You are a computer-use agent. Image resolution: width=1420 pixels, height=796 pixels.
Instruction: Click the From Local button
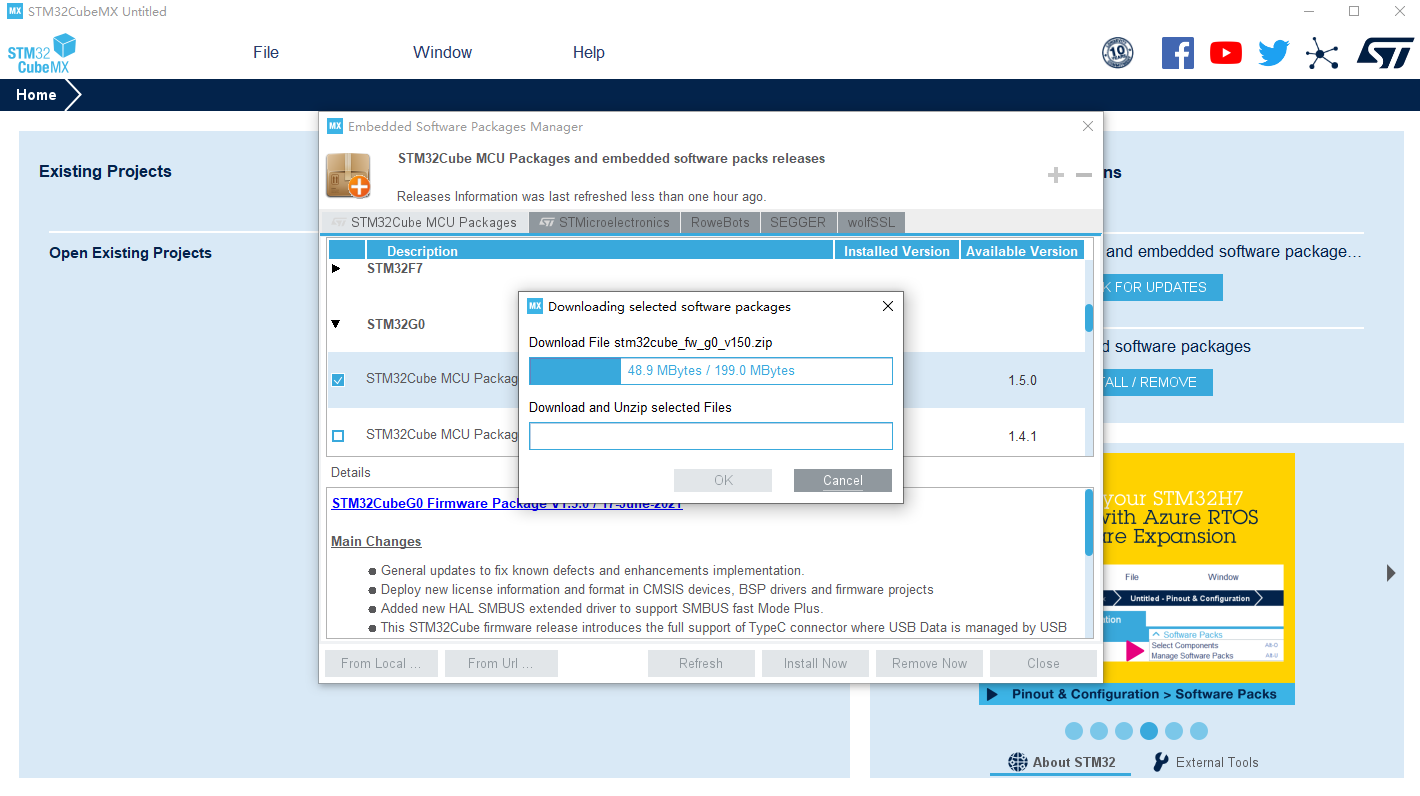click(x=380, y=663)
